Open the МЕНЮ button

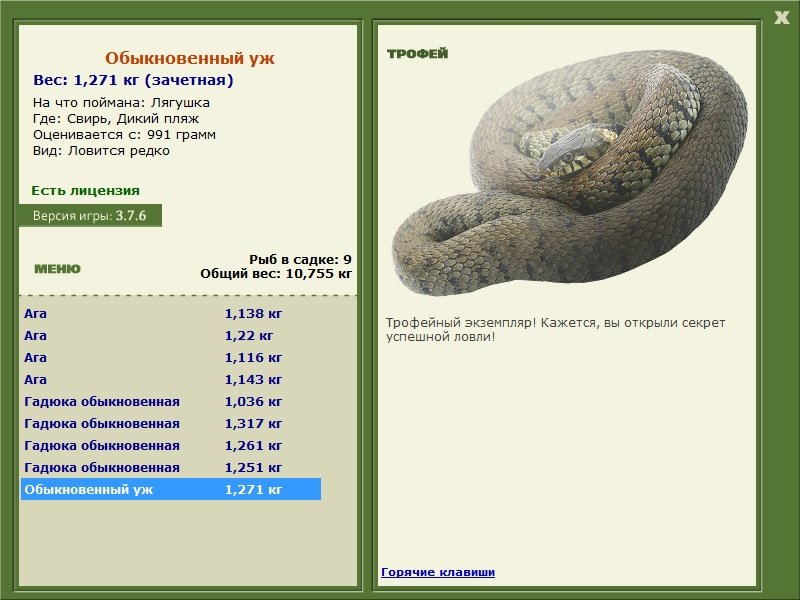(x=57, y=269)
